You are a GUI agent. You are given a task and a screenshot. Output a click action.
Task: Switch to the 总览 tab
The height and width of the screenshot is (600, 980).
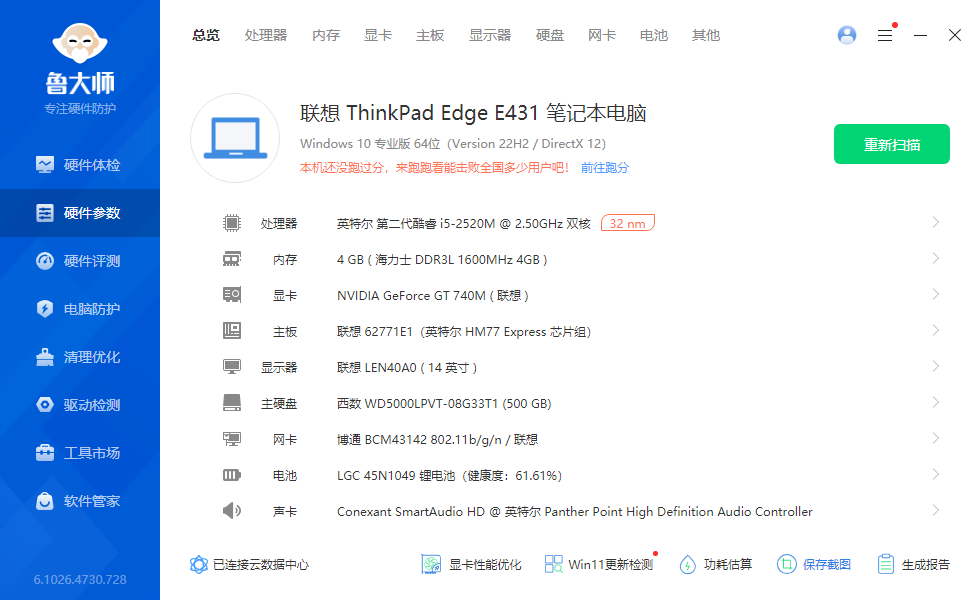point(206,36)
